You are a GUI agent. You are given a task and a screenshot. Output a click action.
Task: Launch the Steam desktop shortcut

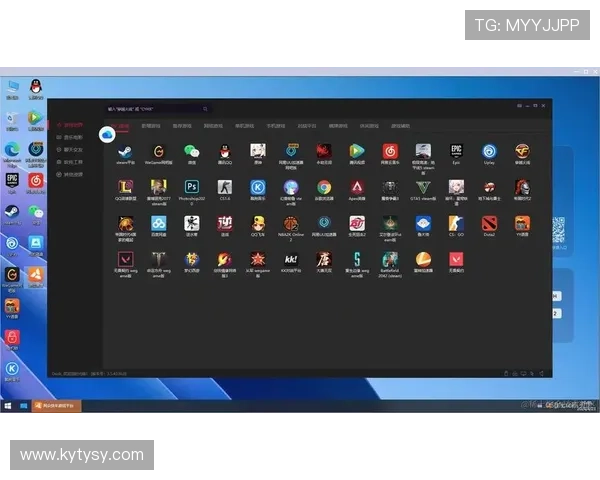(12, 214)
